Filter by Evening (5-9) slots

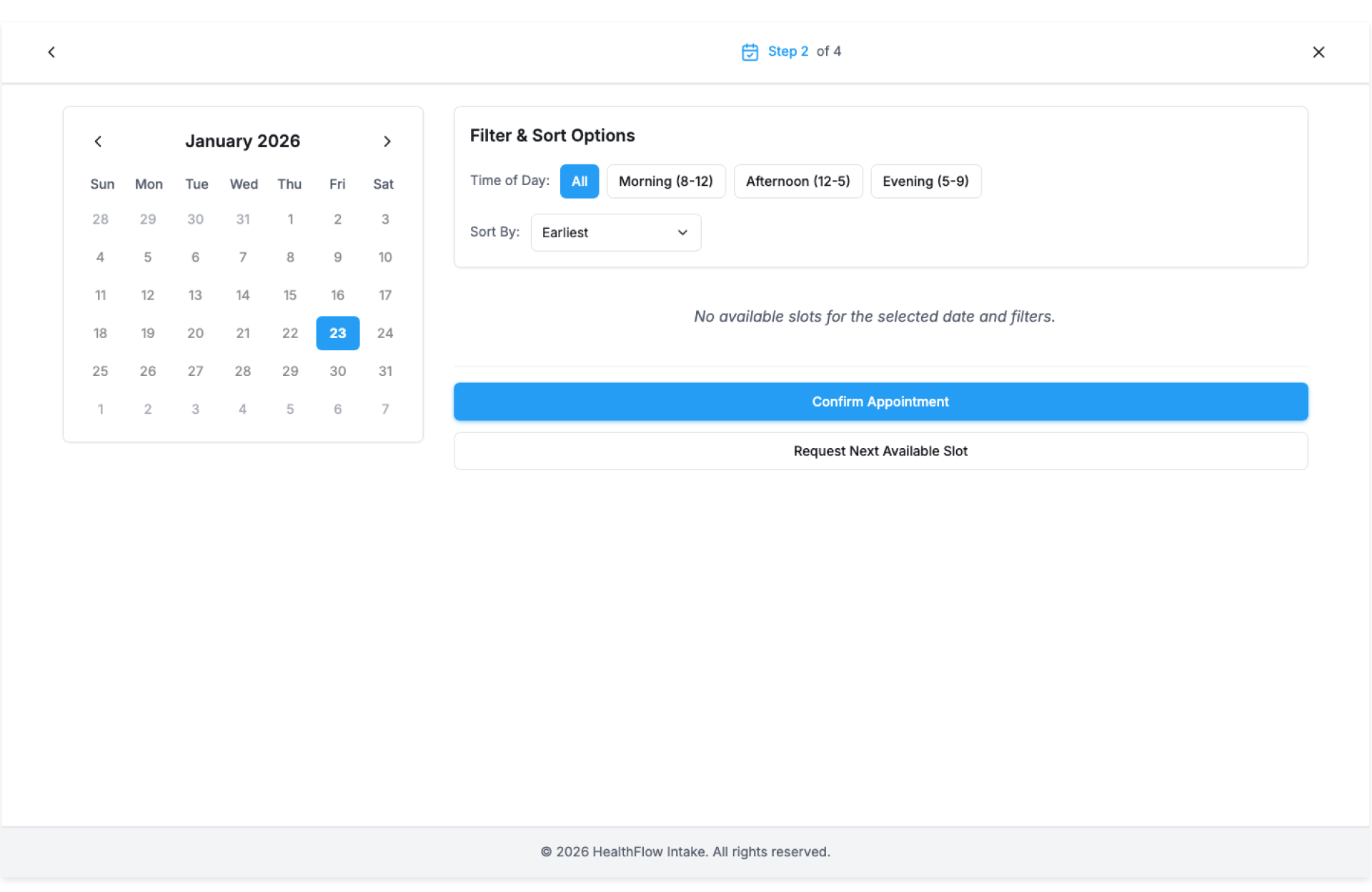(x=925, y=182)
